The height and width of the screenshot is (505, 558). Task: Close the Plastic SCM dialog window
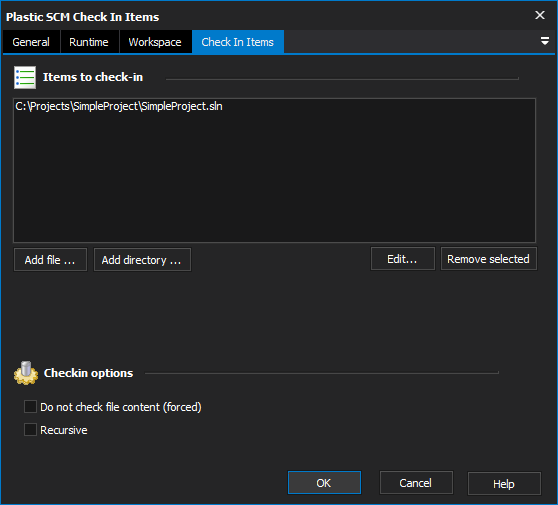pos(540,15)
